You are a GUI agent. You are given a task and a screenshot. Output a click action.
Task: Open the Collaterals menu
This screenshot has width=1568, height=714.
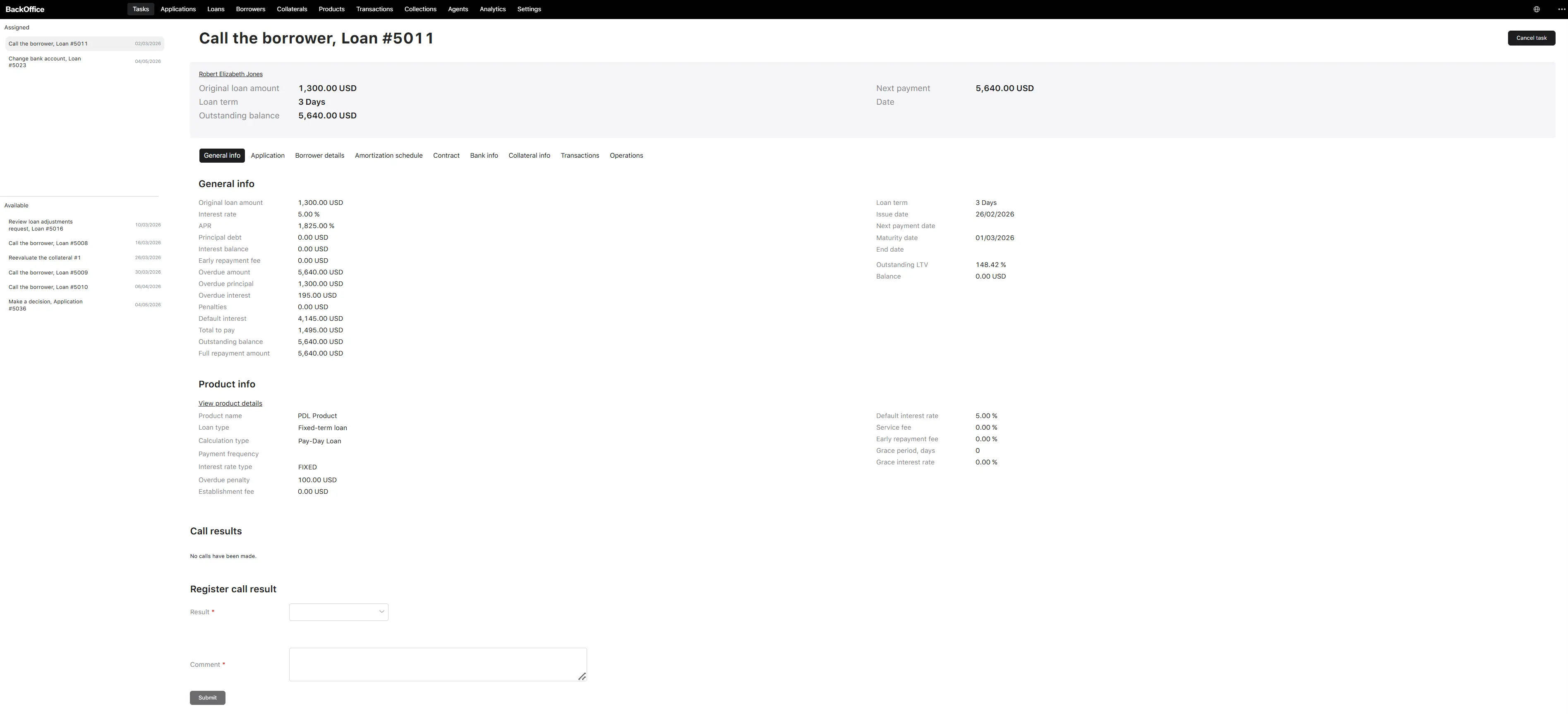coord(292,9)
